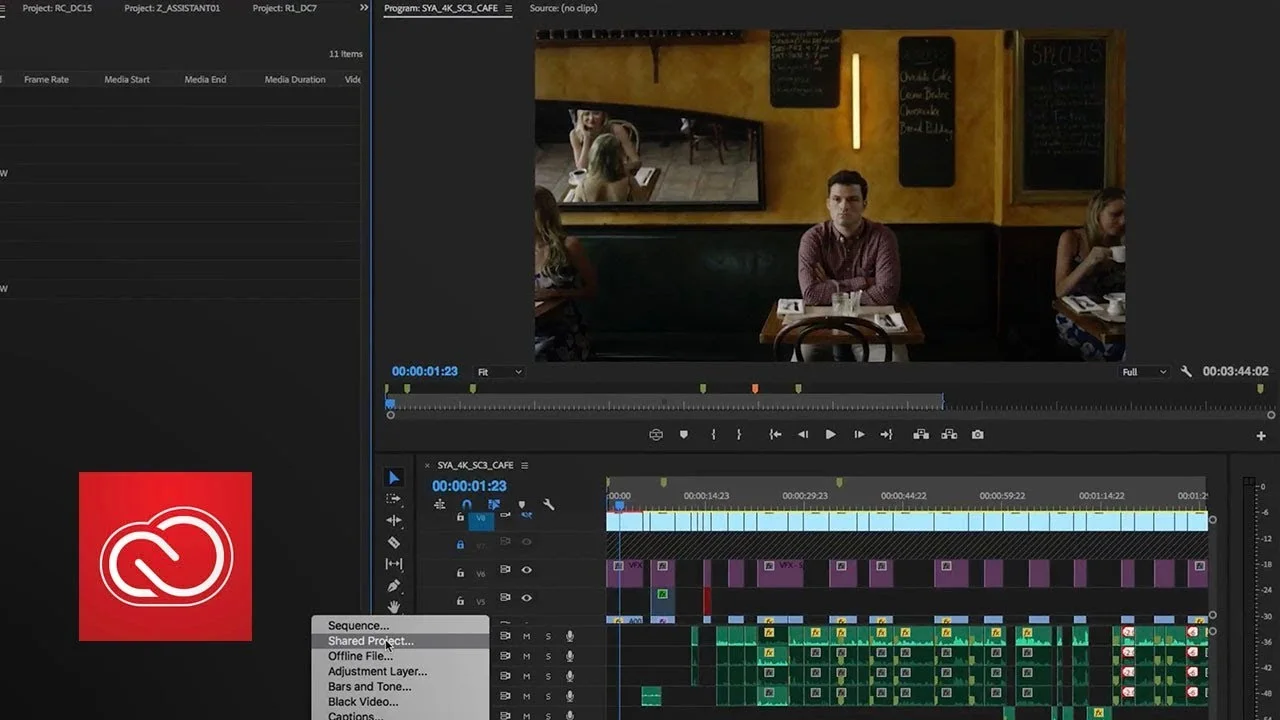Select the Ripple Edit tool
The height and width of the screenshot is (720, 1280).
coord(394,520)
